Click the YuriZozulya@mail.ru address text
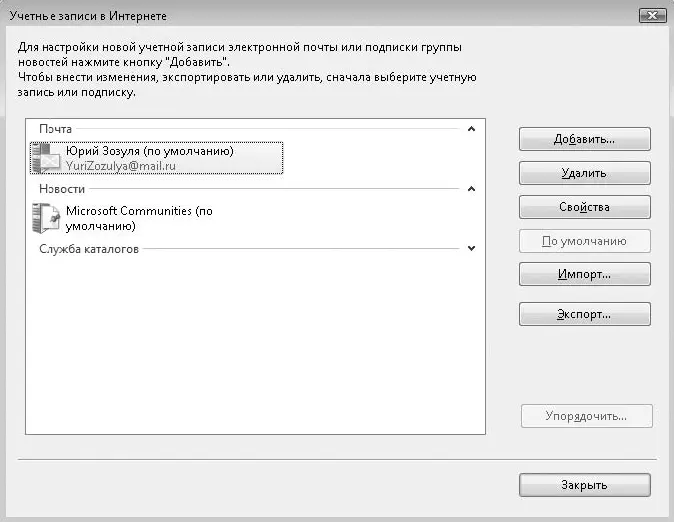 click(121, 166)
